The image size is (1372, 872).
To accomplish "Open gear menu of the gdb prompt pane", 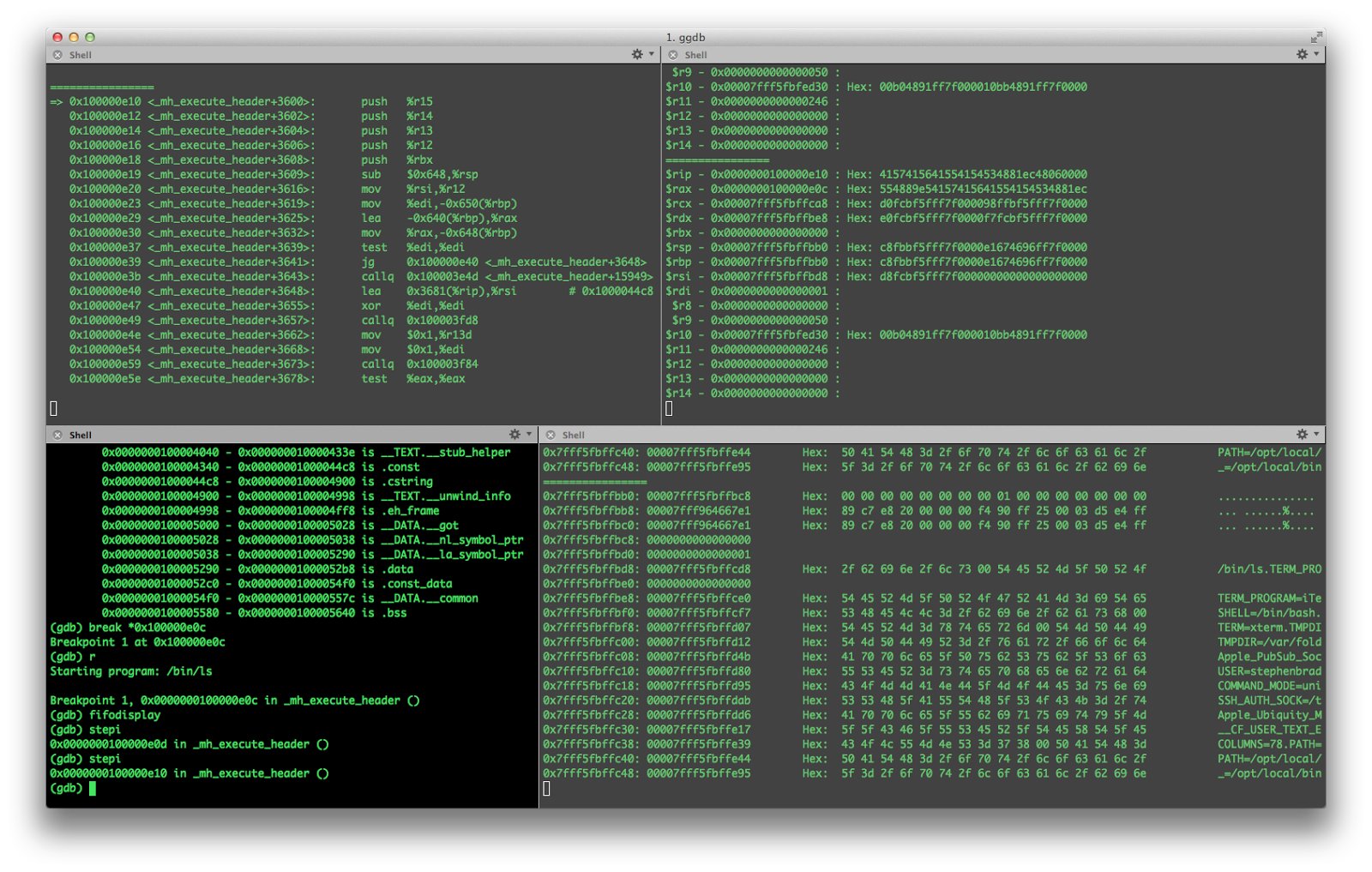I will (x=520, y=435).
